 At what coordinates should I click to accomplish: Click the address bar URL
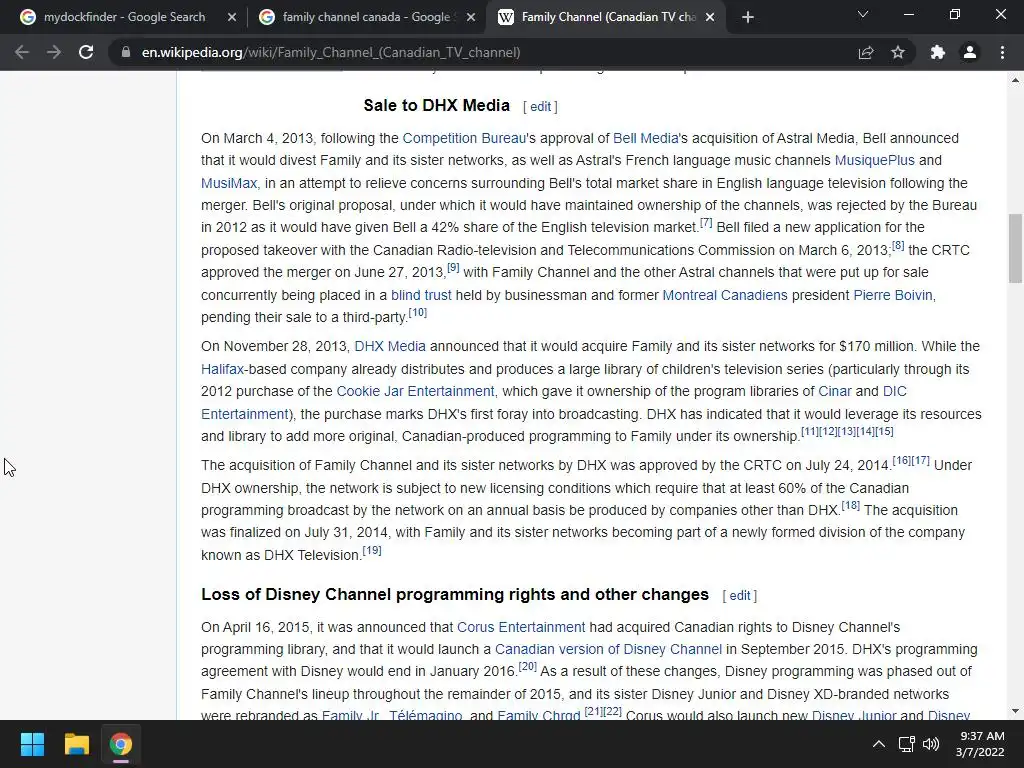click(330, 52)
